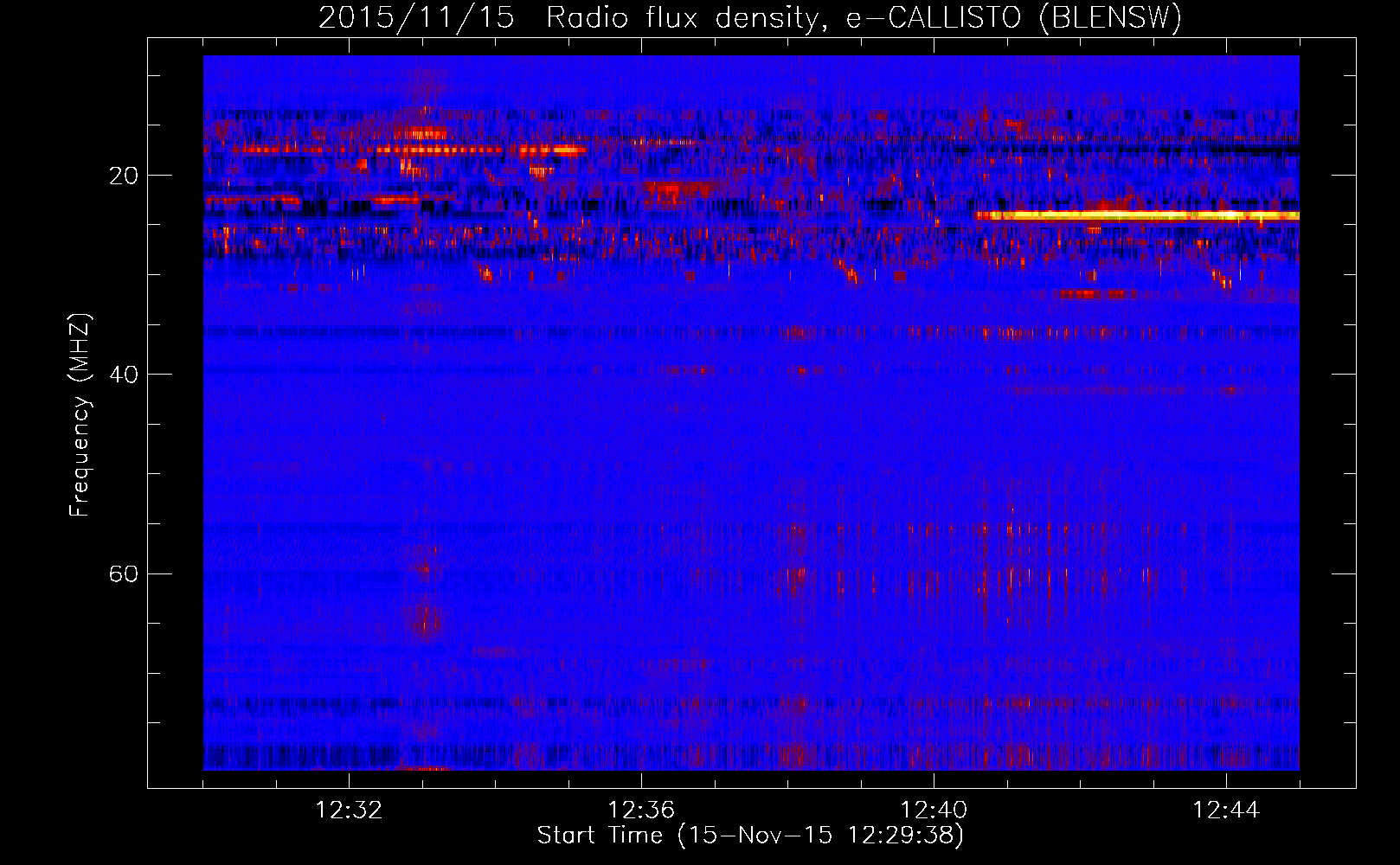Click the 12:40 time tick label
Viewport: 1400px width, 865px height.
tap(934, 811)
